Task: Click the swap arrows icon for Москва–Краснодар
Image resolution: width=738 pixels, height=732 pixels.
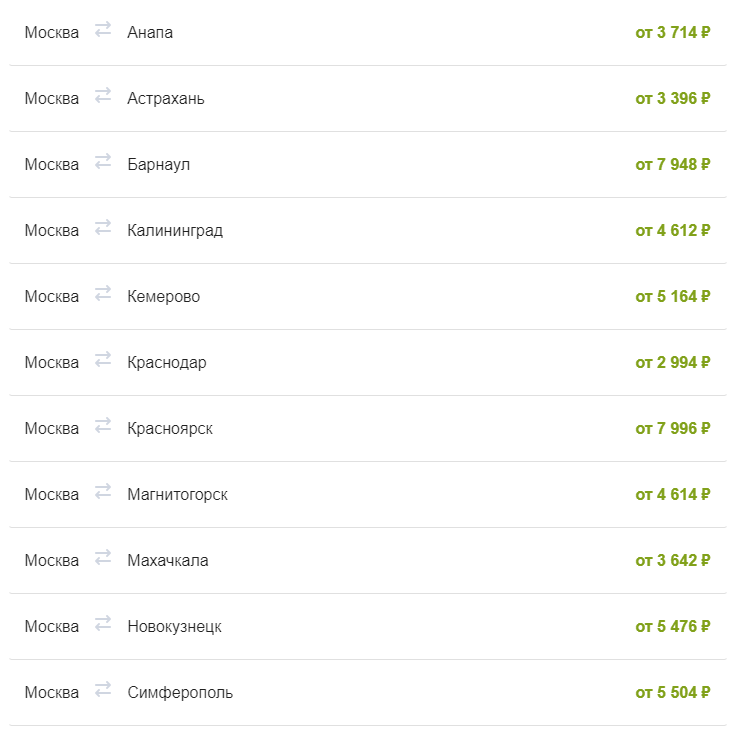Action: [x=103, y=359]
